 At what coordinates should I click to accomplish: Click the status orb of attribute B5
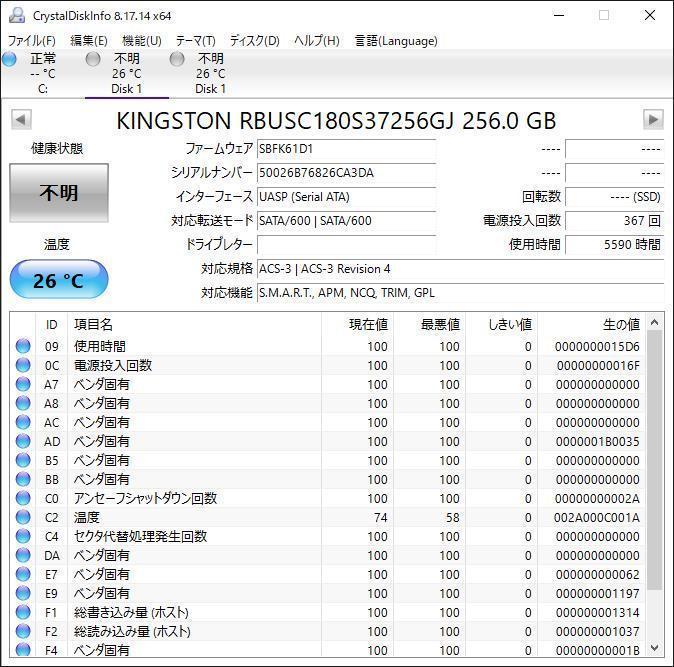coord(23,460)
